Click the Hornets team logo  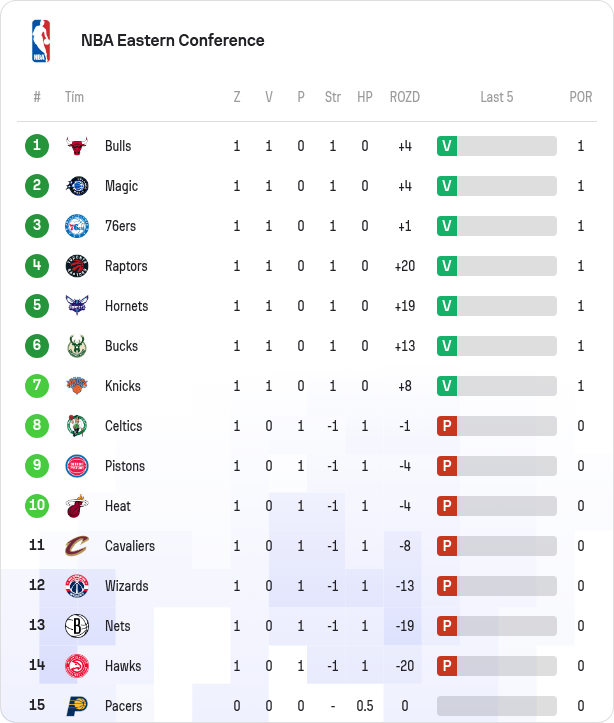77,306
